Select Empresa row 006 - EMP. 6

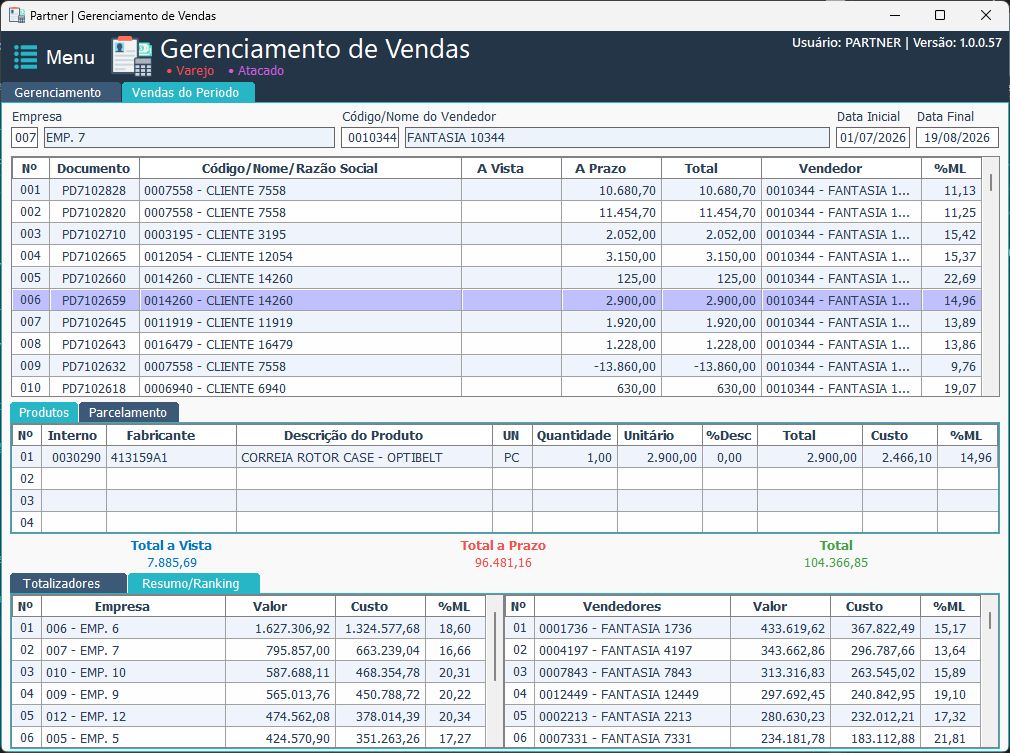pos(250,629)
